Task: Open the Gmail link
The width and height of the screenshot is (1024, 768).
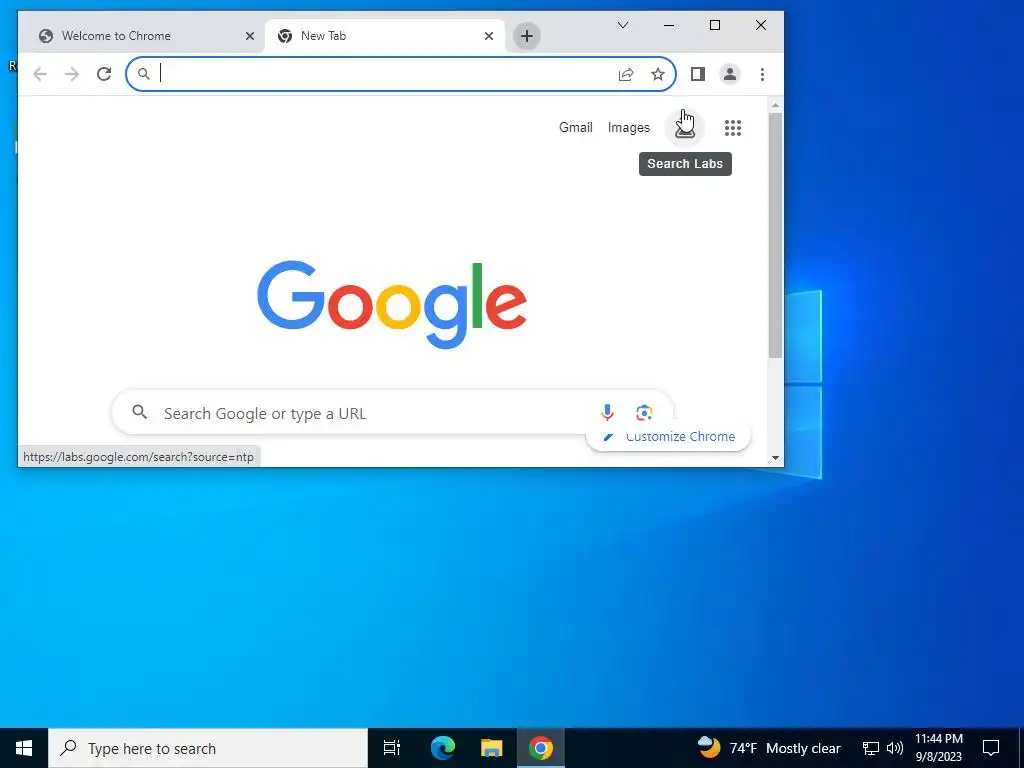Action: (x=575, y=128)
